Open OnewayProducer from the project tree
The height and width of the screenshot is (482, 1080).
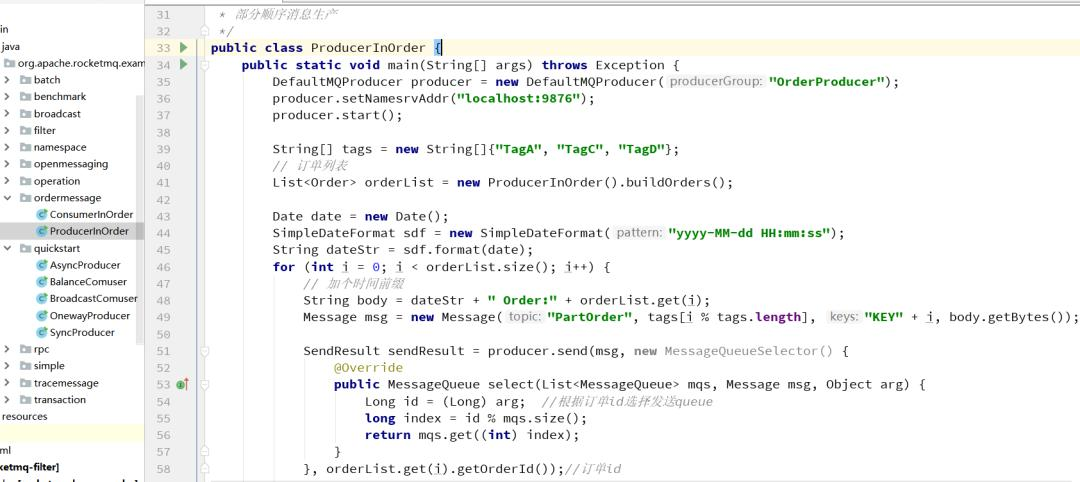[90, 316]
